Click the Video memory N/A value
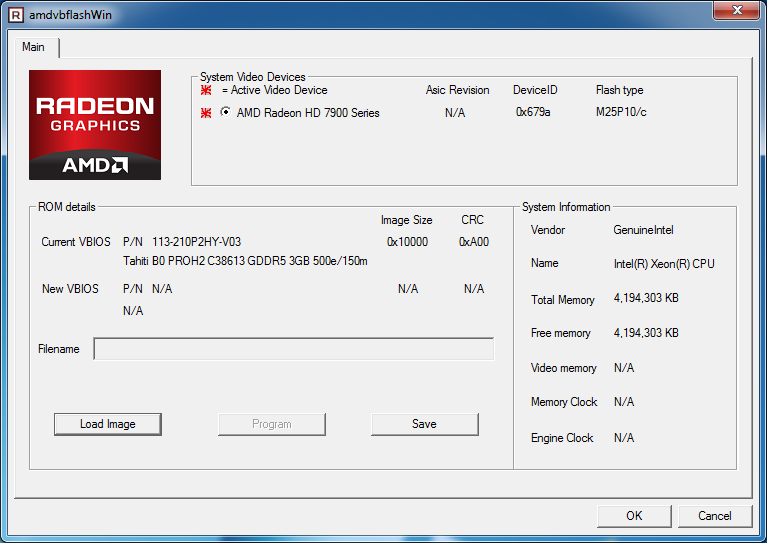Viewport: 767px width, 543px height. 624,368
